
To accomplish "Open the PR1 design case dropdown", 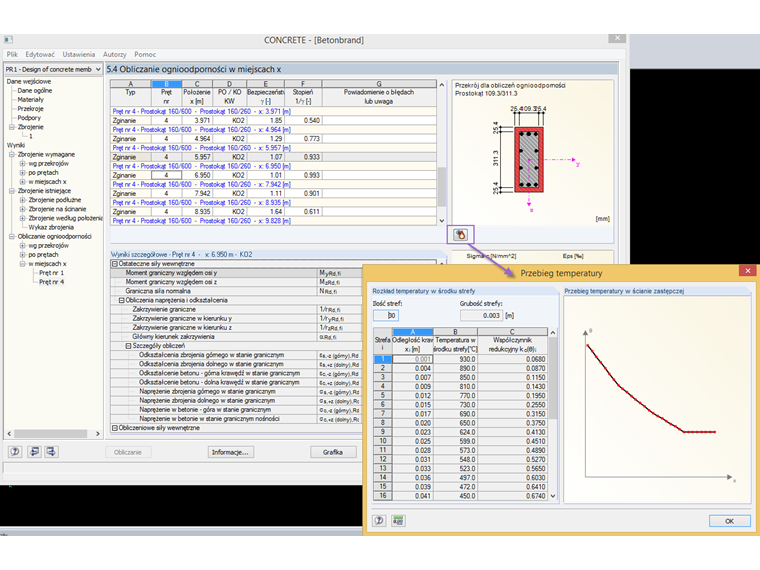I will 96,69.
